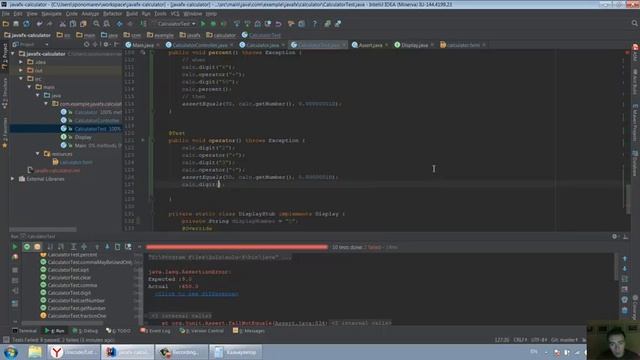
Task: Expand External Libraries node
Action: (x=13, y=179)
